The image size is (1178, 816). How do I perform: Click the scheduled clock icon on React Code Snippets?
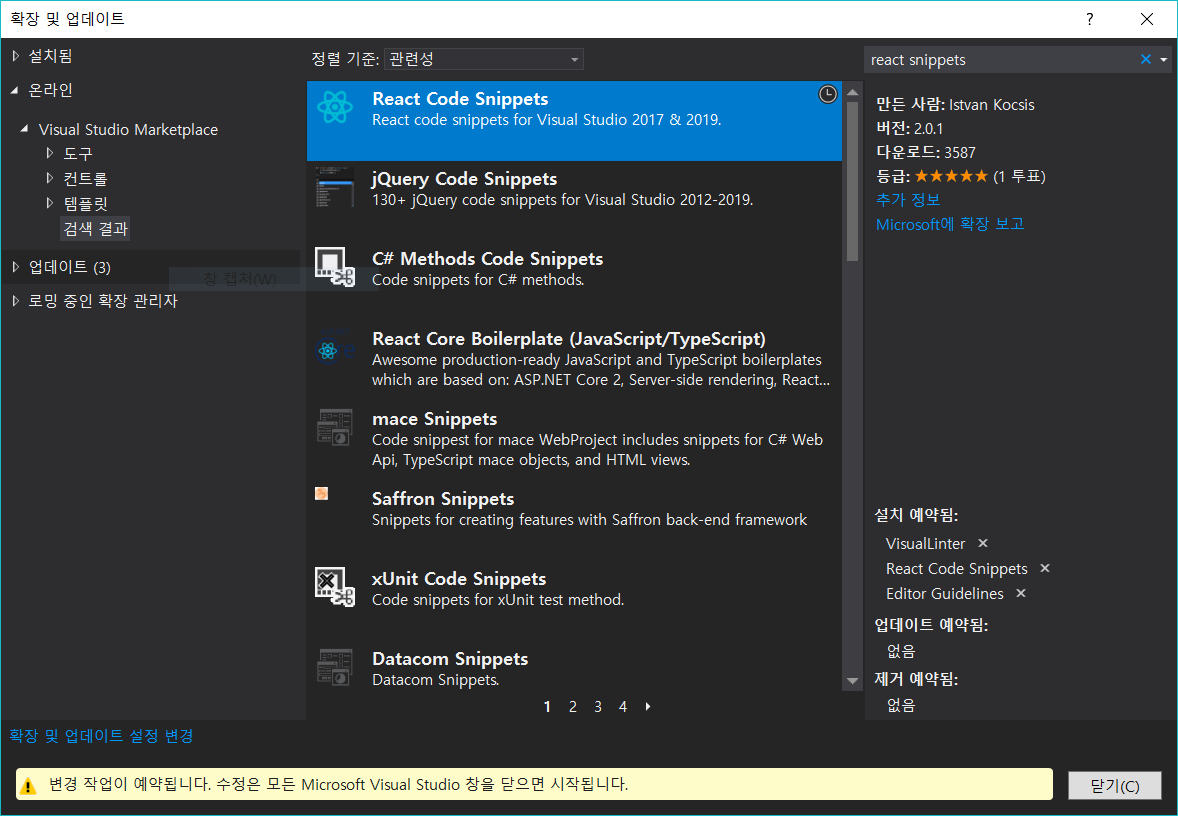827,94
